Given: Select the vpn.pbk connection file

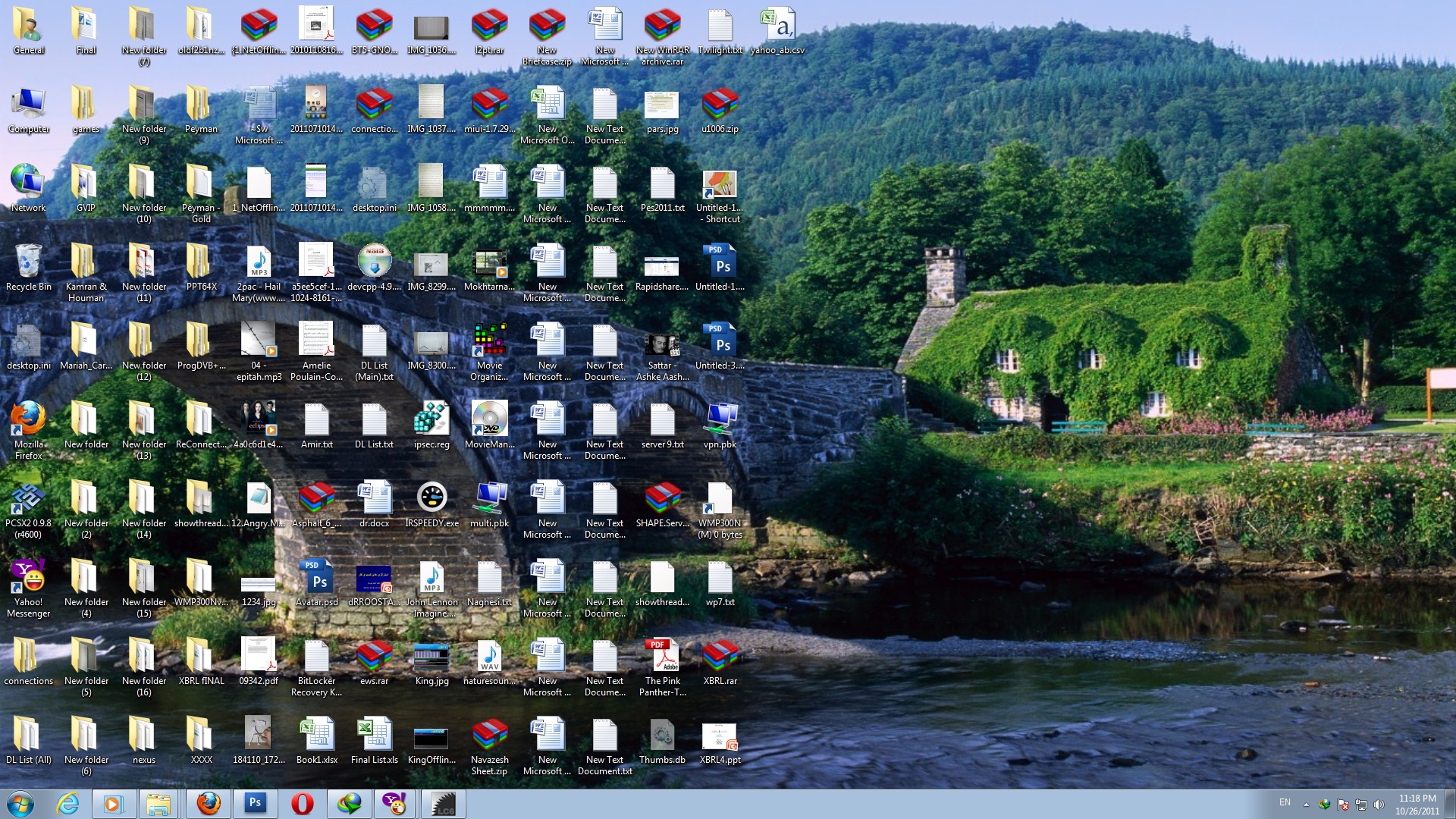Looking at the screenshot, I should (x=720, y=425).
